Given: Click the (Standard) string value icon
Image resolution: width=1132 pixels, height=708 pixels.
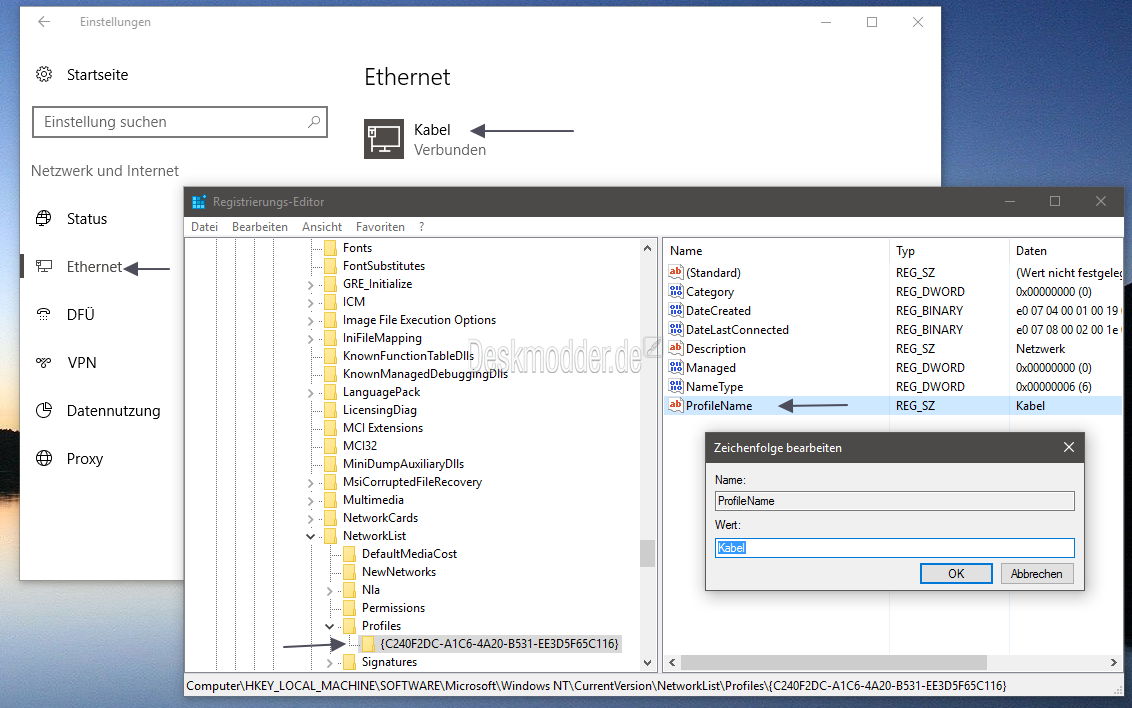Looking at the screenshot, I should tap(676, 272).
